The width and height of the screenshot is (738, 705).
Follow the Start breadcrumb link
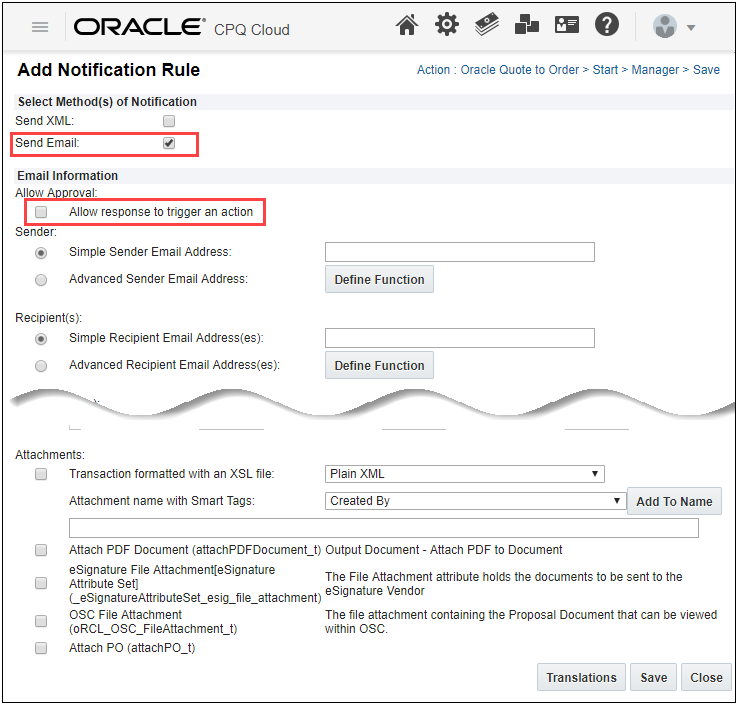coord(605,70)
